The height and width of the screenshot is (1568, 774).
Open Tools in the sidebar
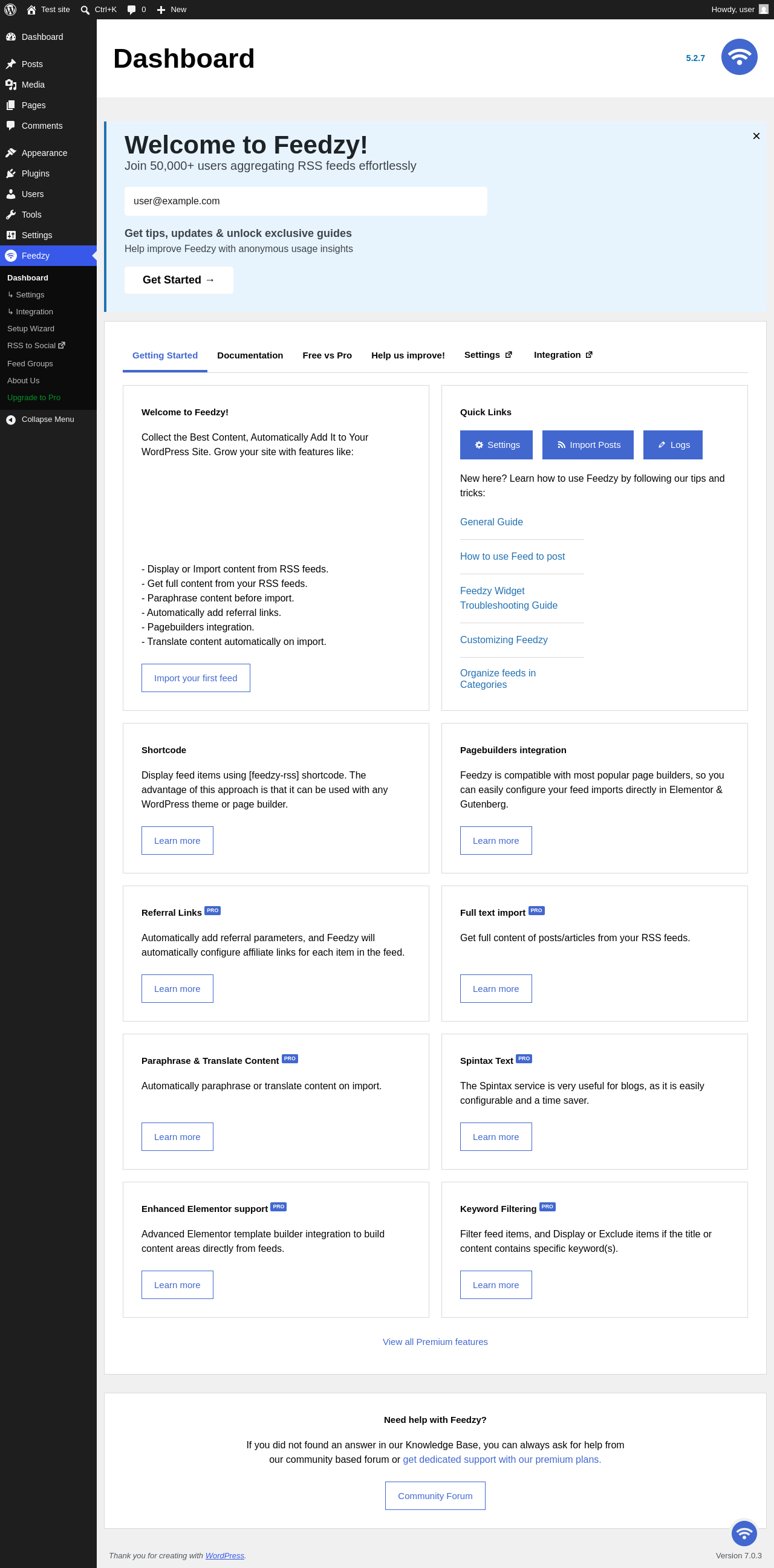point(48,215)
